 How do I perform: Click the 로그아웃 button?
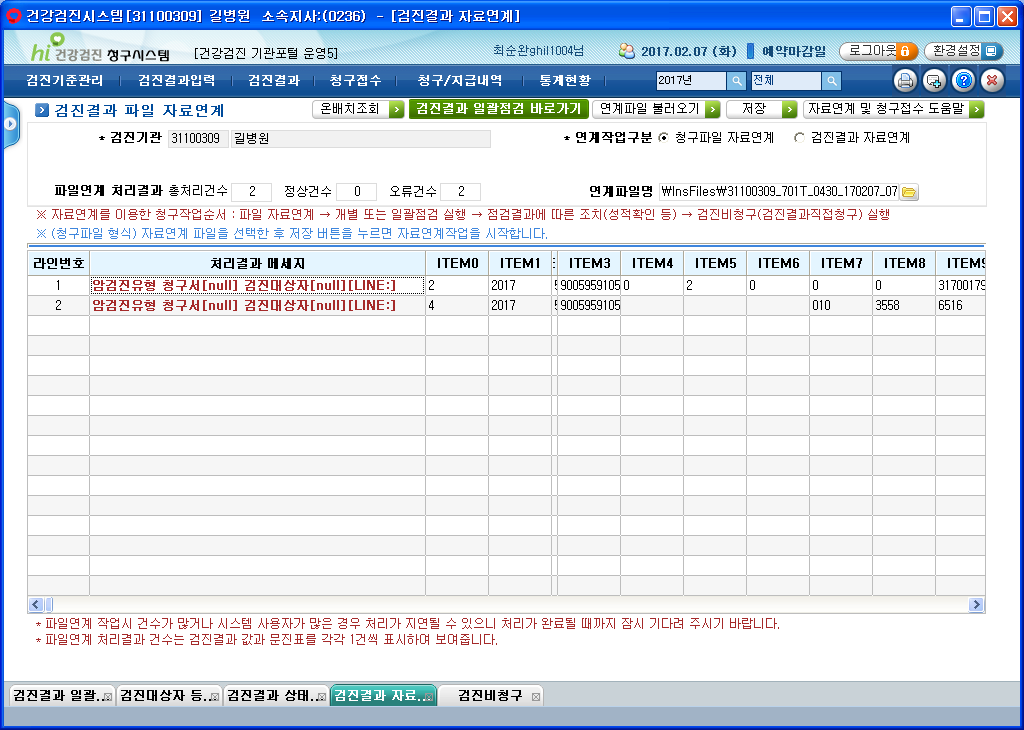878,51
